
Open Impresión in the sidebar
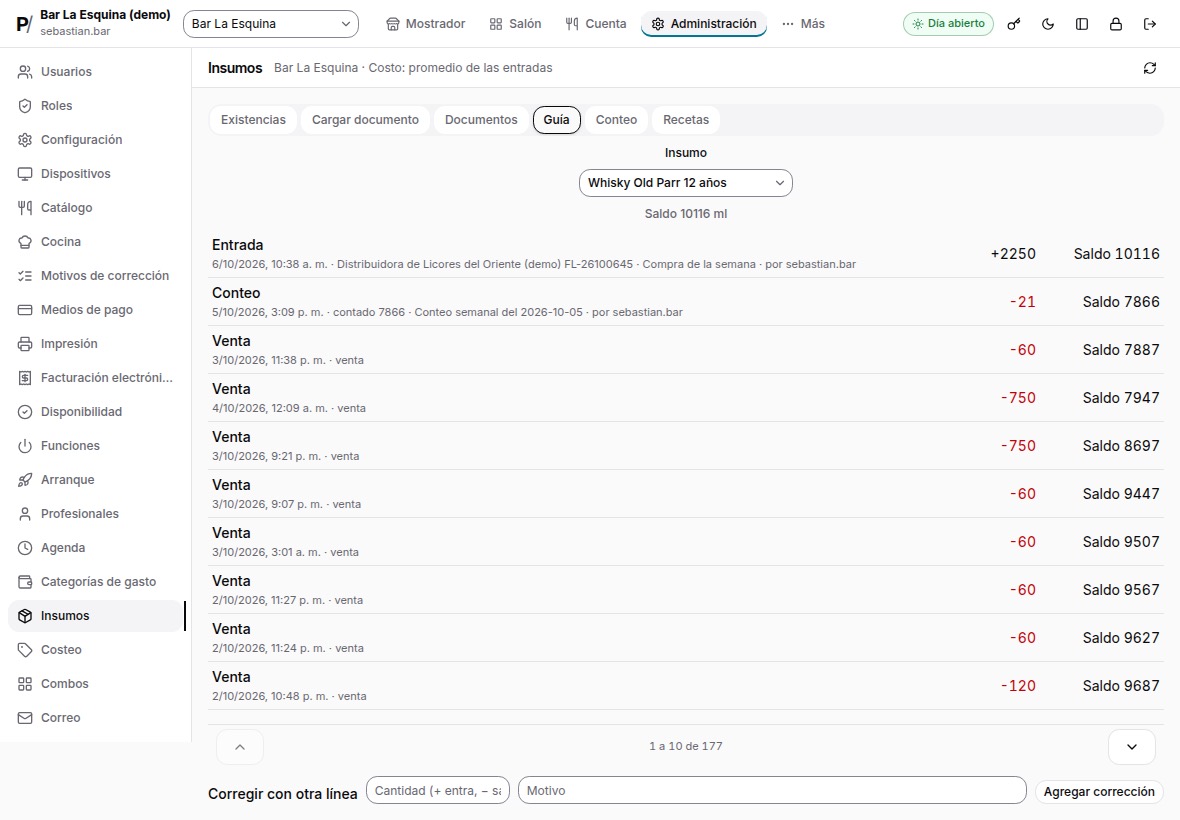coord(96,344)
